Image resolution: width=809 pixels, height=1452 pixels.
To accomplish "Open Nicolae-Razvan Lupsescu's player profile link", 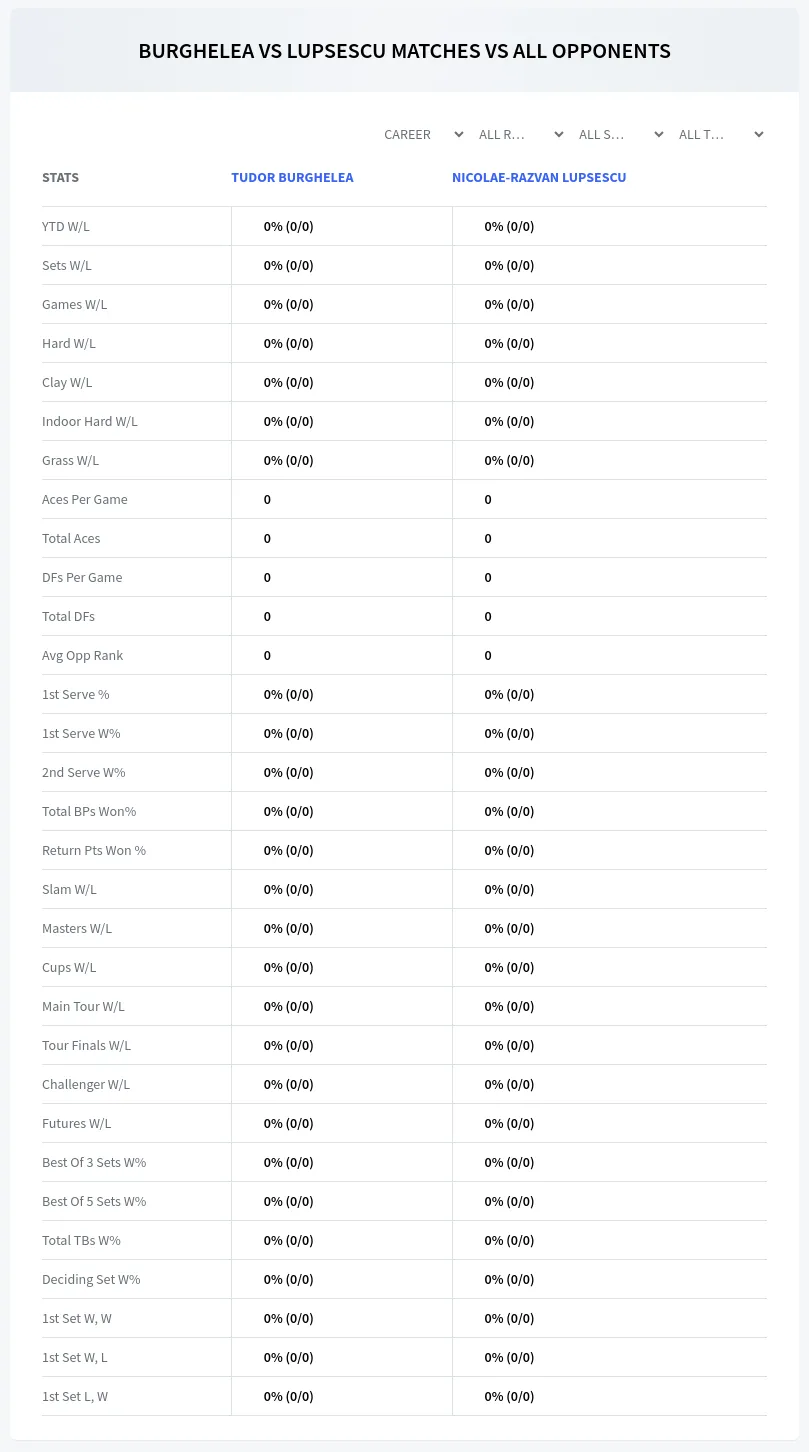I will tap(539, 177).
